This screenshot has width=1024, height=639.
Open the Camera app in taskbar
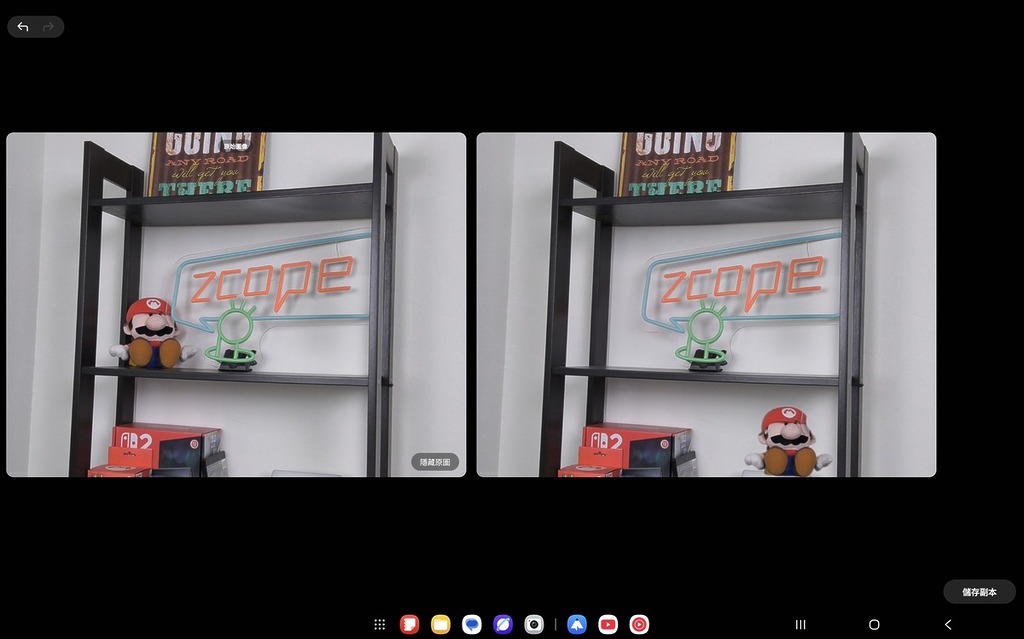[534, 625]
